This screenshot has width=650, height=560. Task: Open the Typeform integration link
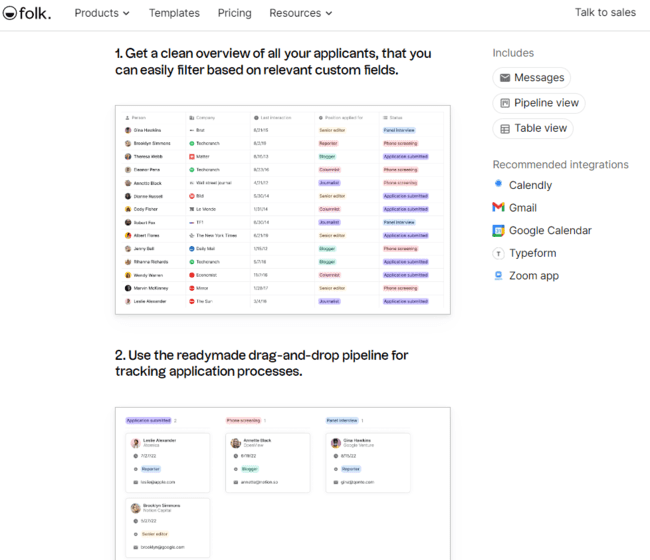click(533, 253)
